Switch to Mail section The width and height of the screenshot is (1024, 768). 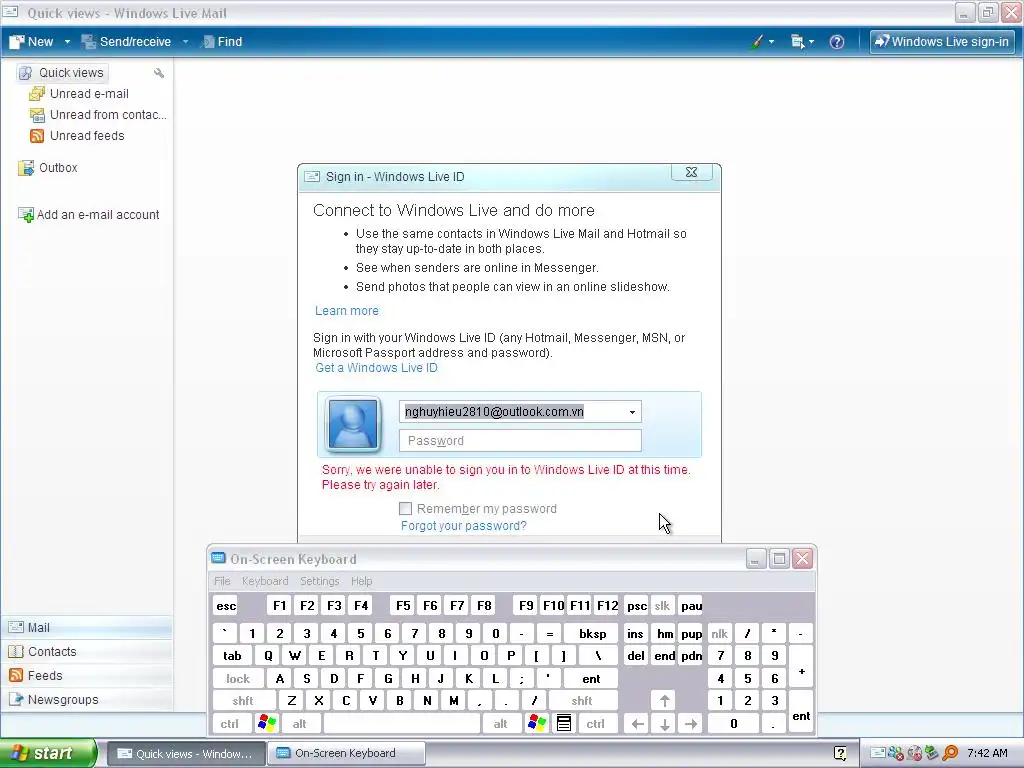pyautogui.click(x=87, y=628)
